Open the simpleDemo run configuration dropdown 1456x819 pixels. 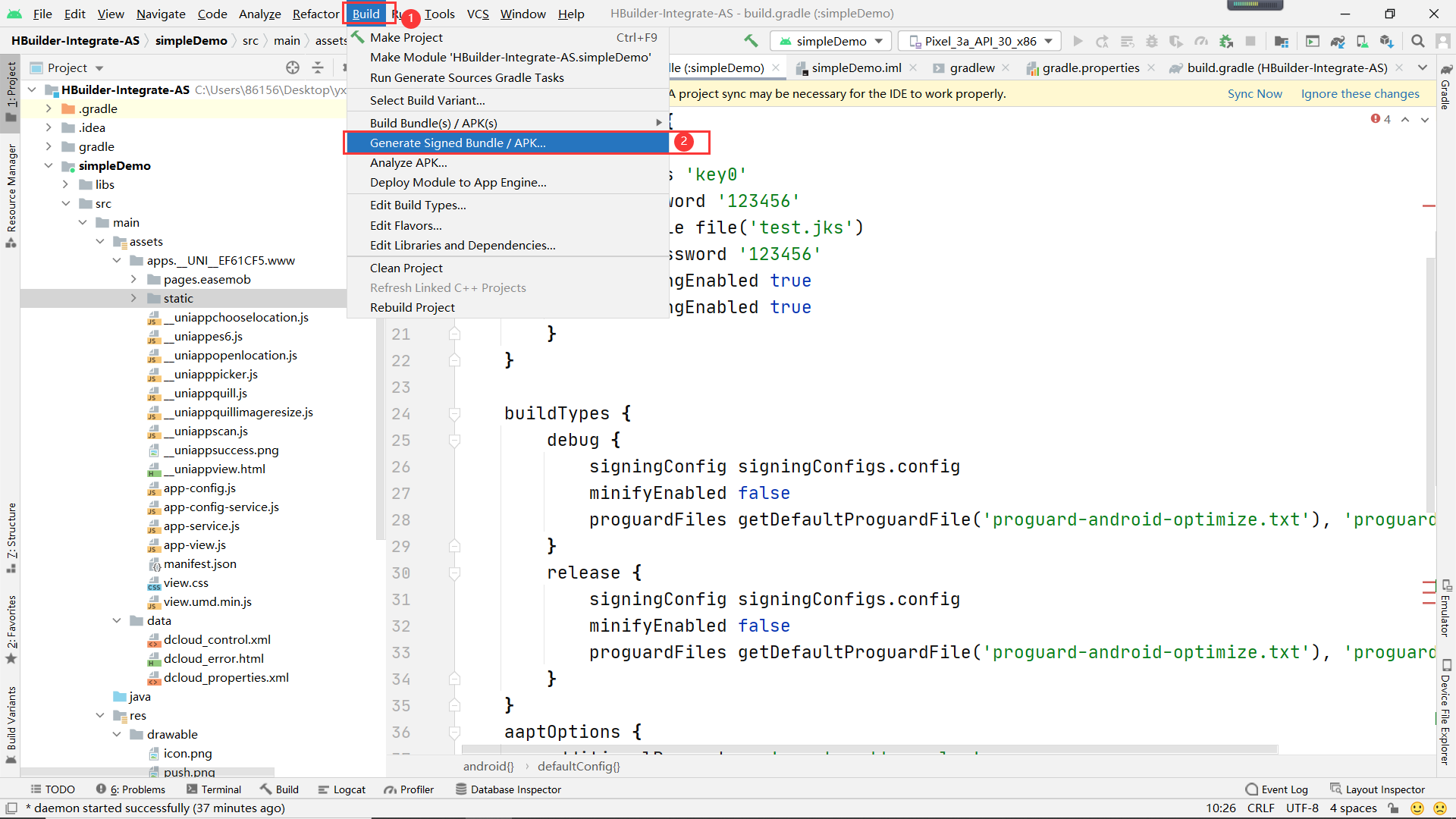831,41
